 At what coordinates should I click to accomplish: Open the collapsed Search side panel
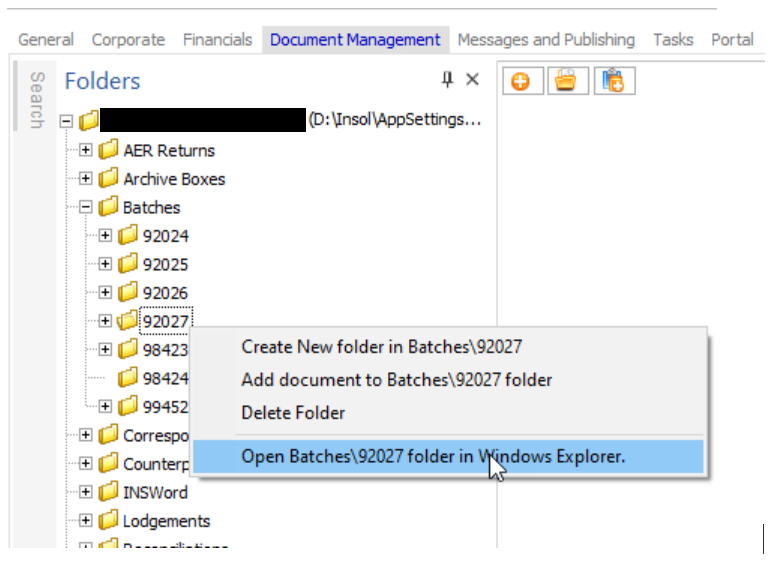point(36,99)
